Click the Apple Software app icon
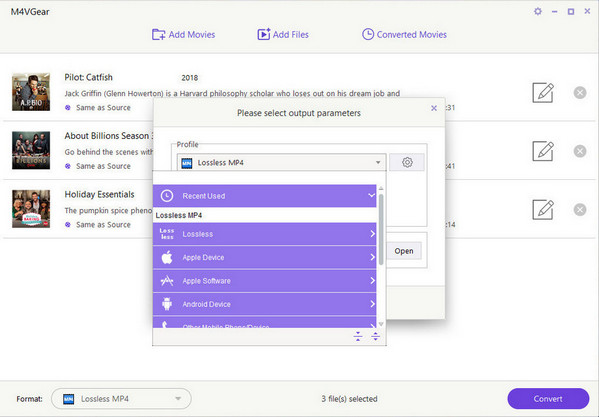599x417 pixels. coord(167,281)
